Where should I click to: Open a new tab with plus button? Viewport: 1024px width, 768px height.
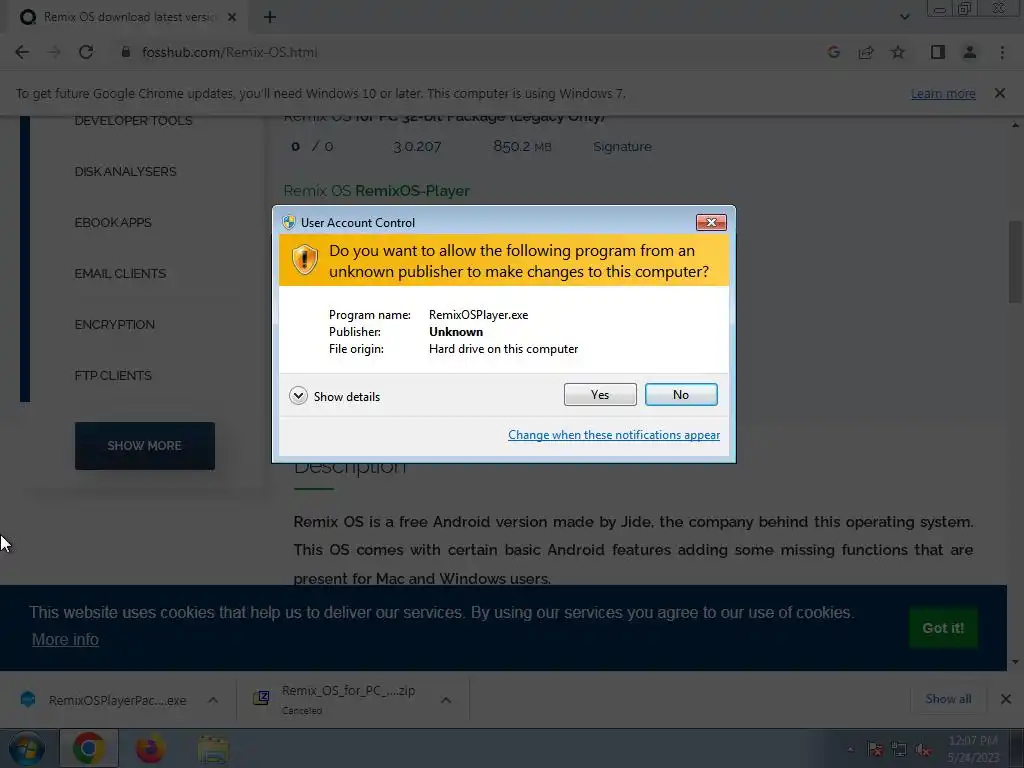tap(270, 17)
